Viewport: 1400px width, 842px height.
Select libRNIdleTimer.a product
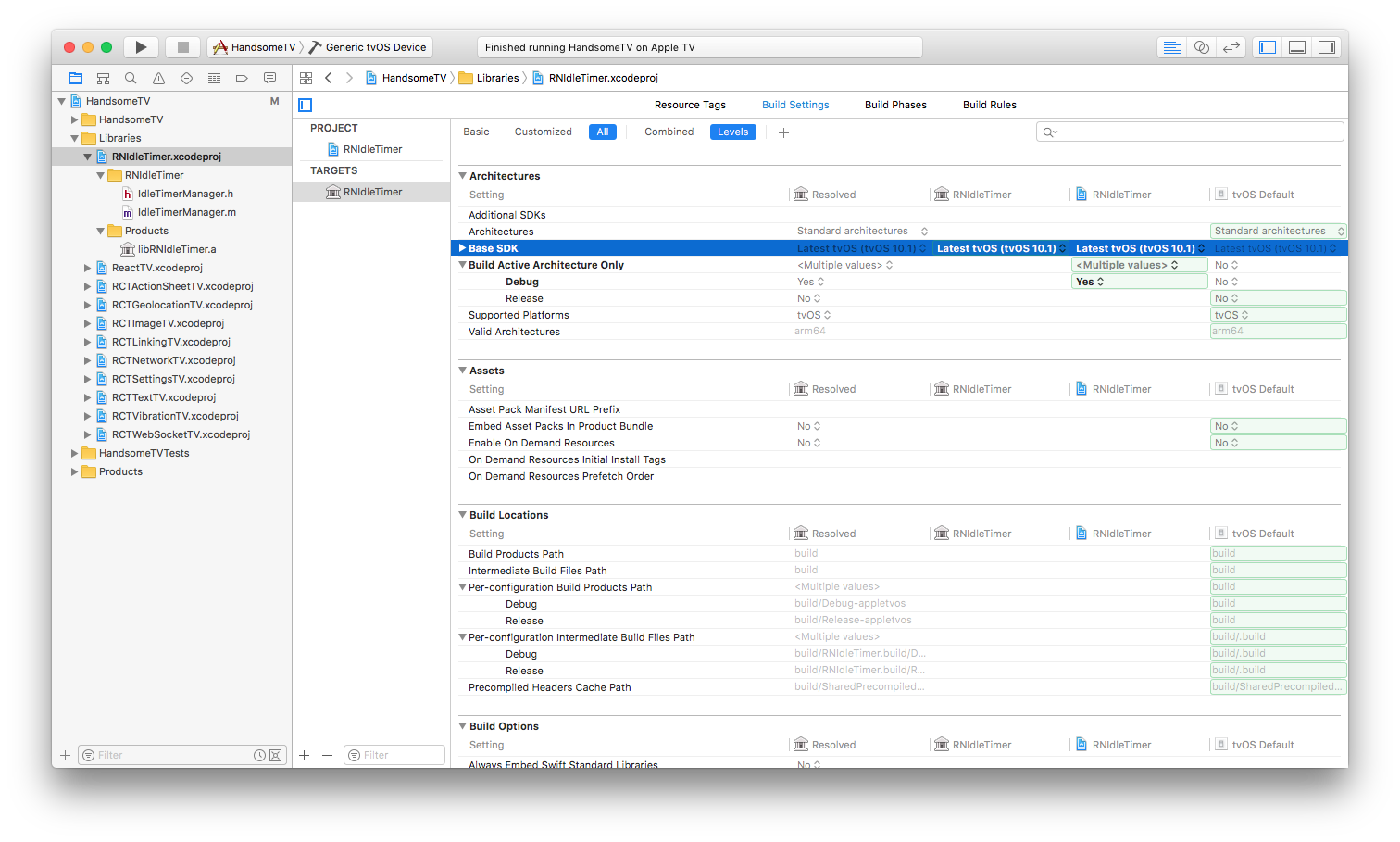click(177, 249)
